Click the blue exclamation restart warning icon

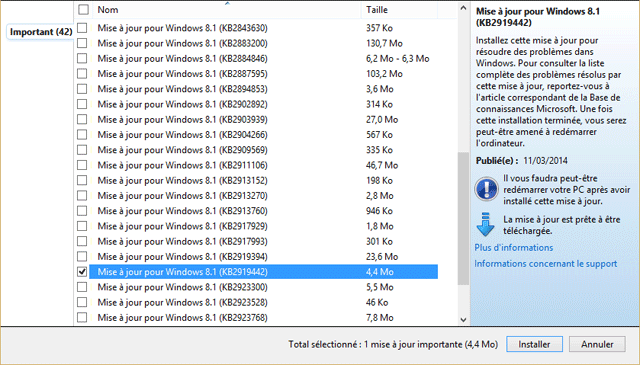[486, 189]
